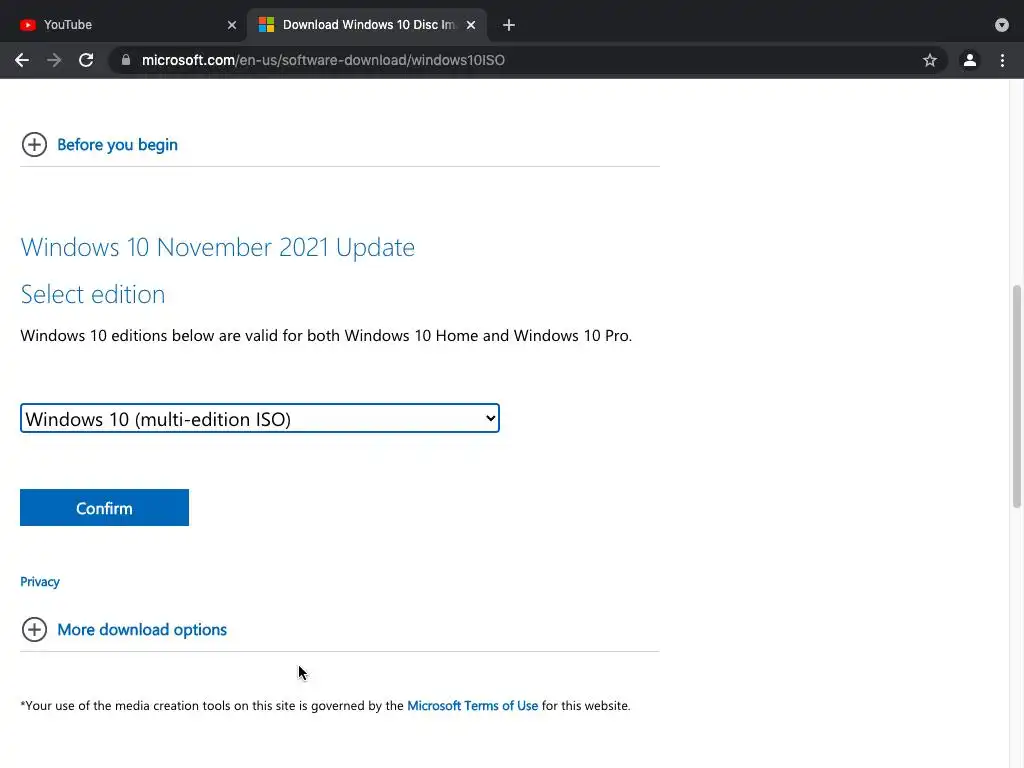Click the padlock site info icon
The width and height of the screenshot is (1024, 768).
(x=126, y=60)
